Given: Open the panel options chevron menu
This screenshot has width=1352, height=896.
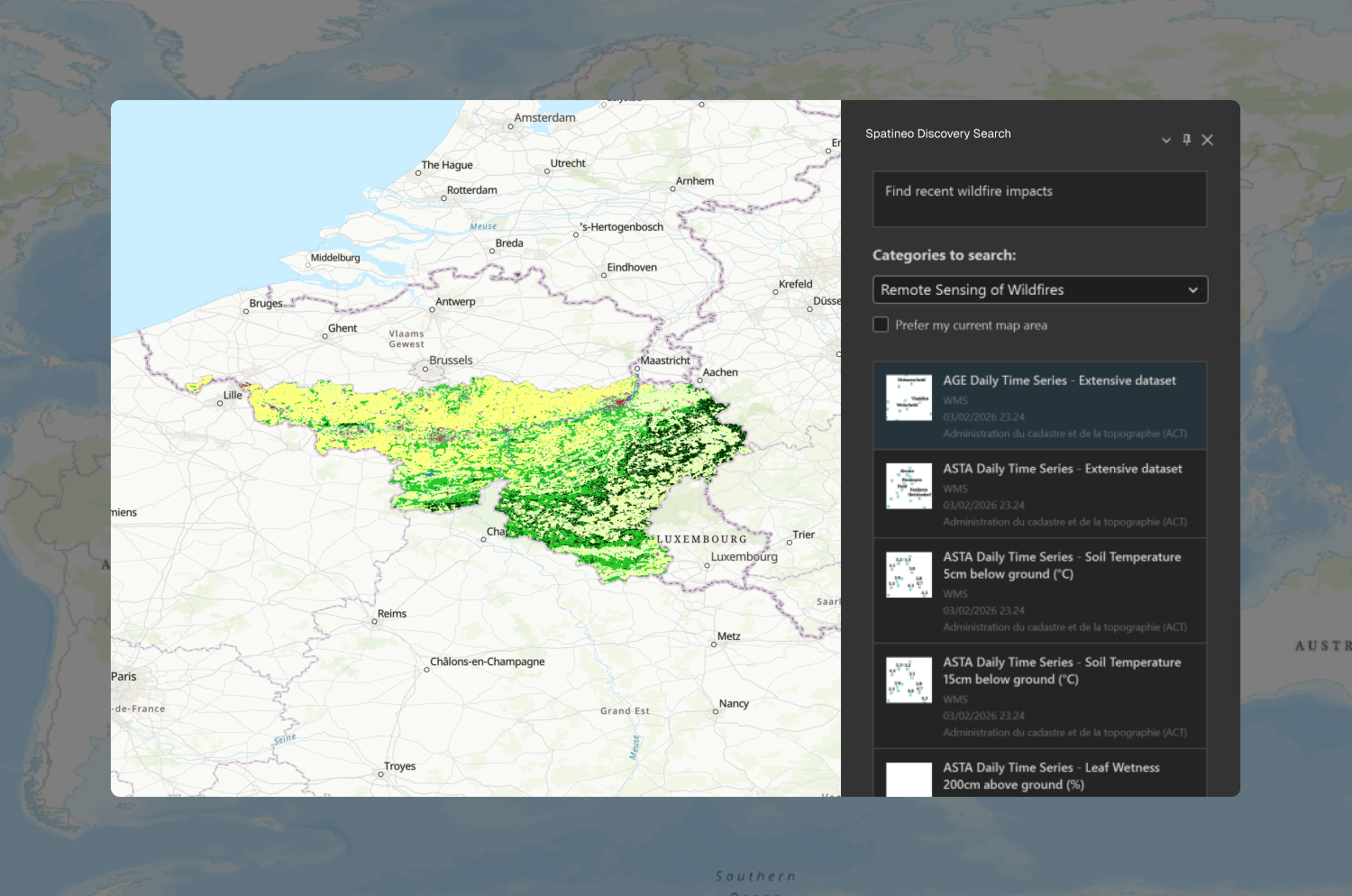Looking at the screenshot, I should [1165, 141].
